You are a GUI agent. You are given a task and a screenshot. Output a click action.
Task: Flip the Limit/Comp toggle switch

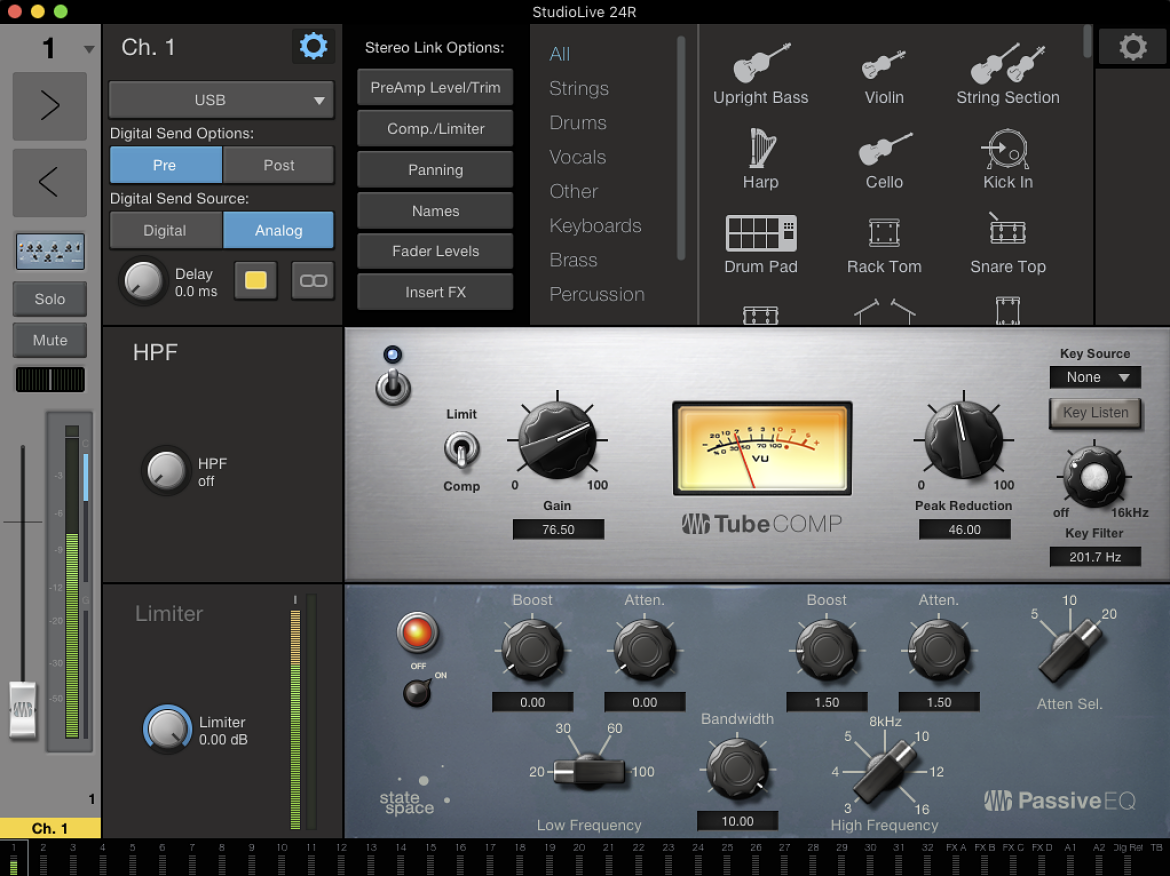pos(461,449)
